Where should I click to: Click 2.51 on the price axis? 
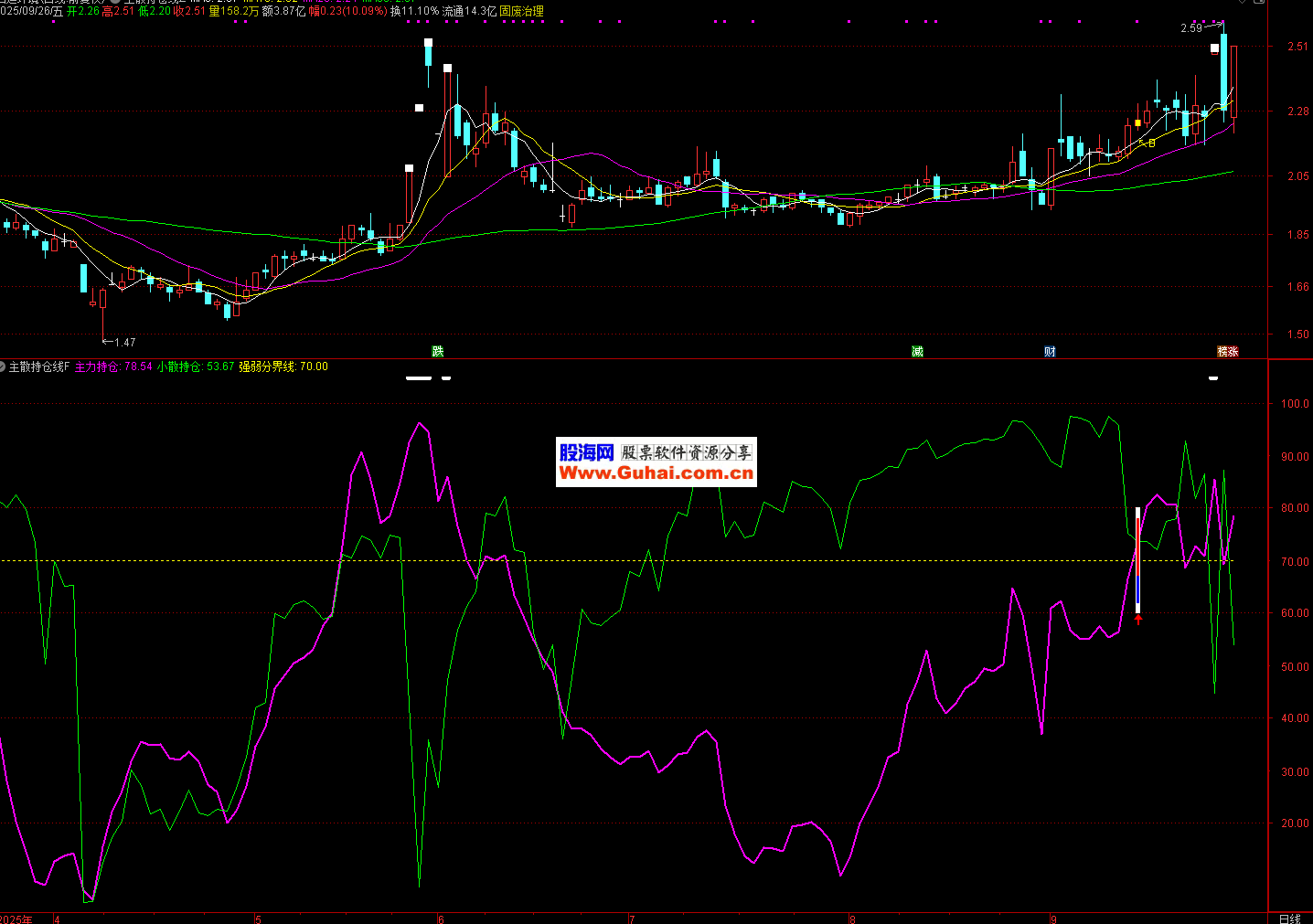pos(1297,47)
